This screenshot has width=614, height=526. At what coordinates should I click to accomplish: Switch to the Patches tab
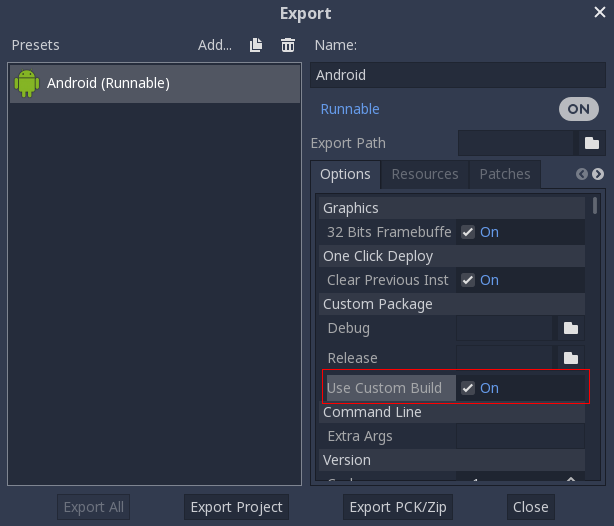[505, 174]
